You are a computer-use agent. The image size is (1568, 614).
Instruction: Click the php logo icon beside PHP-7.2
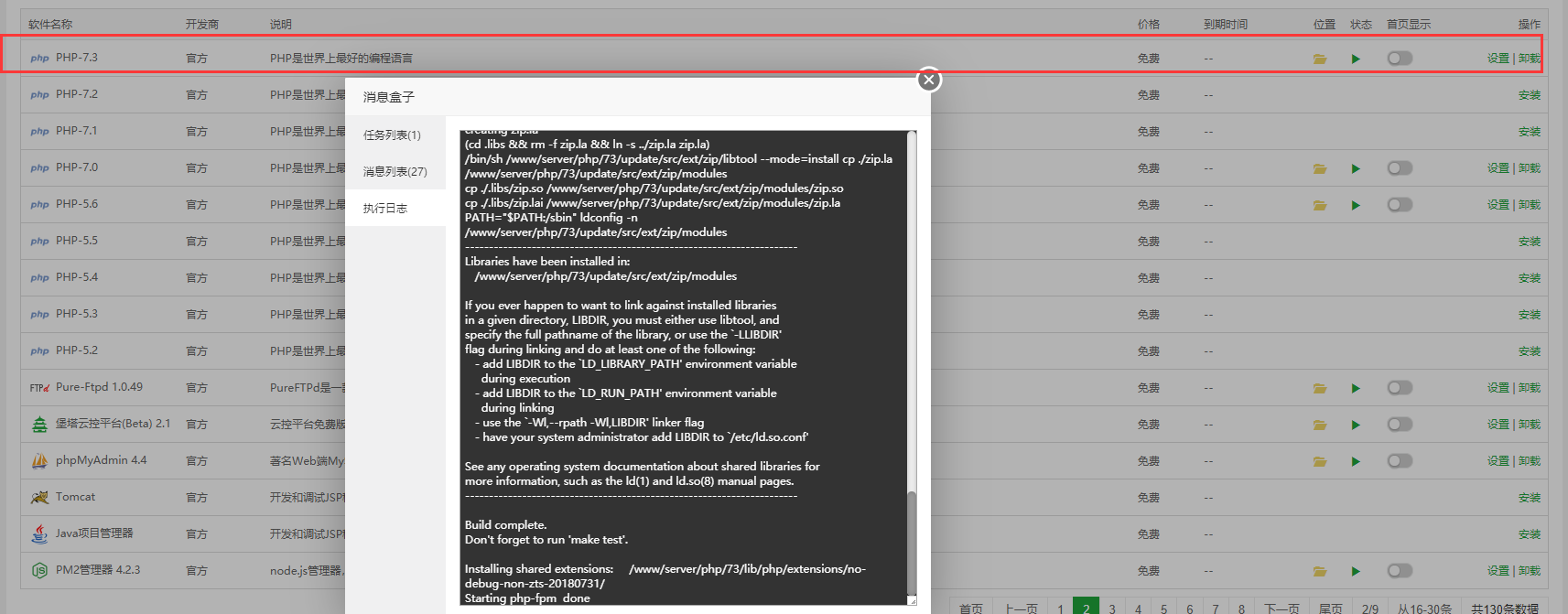[x=39, y=94]
